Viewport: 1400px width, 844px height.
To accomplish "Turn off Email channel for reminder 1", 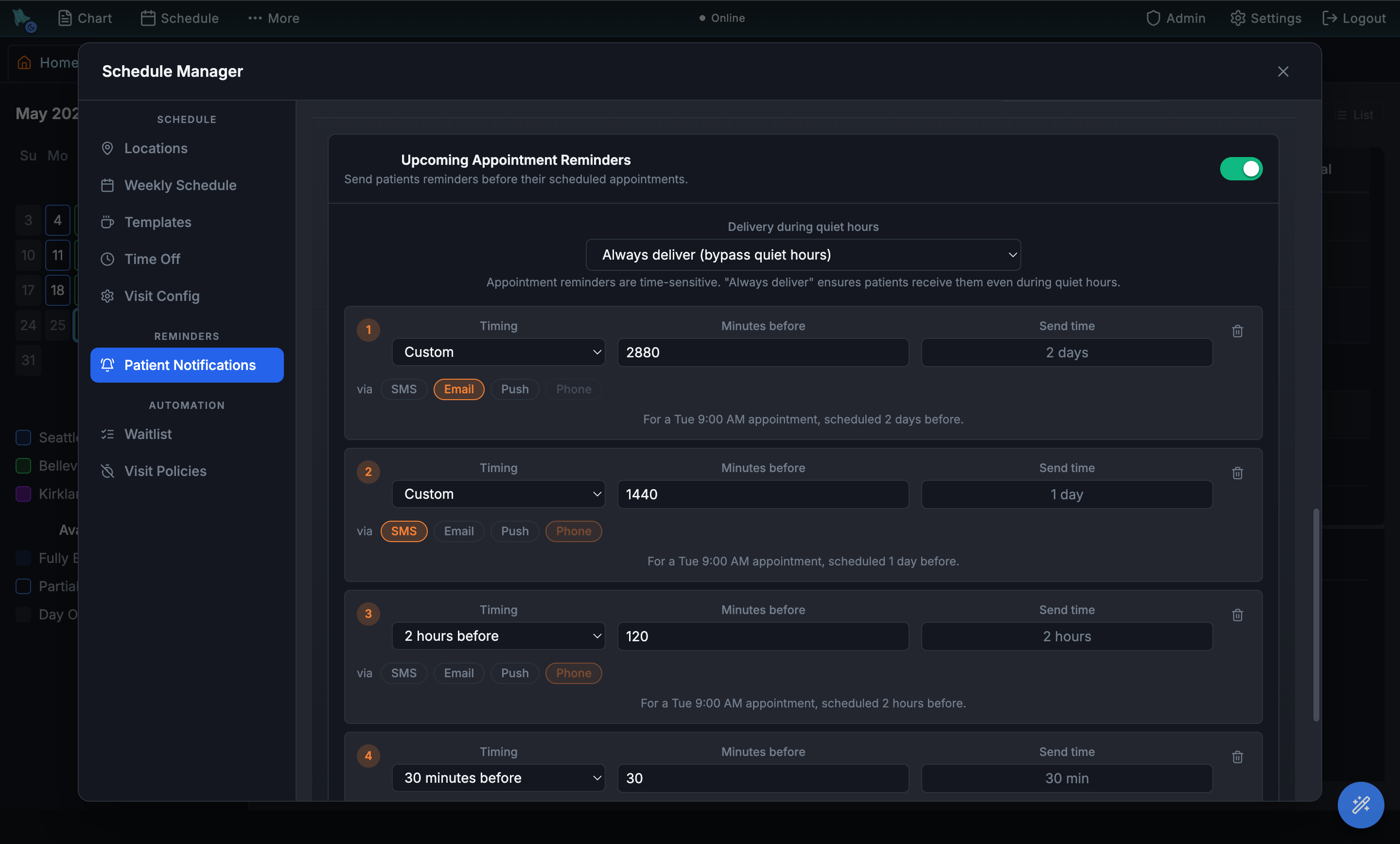I will [x=458, y=389].
